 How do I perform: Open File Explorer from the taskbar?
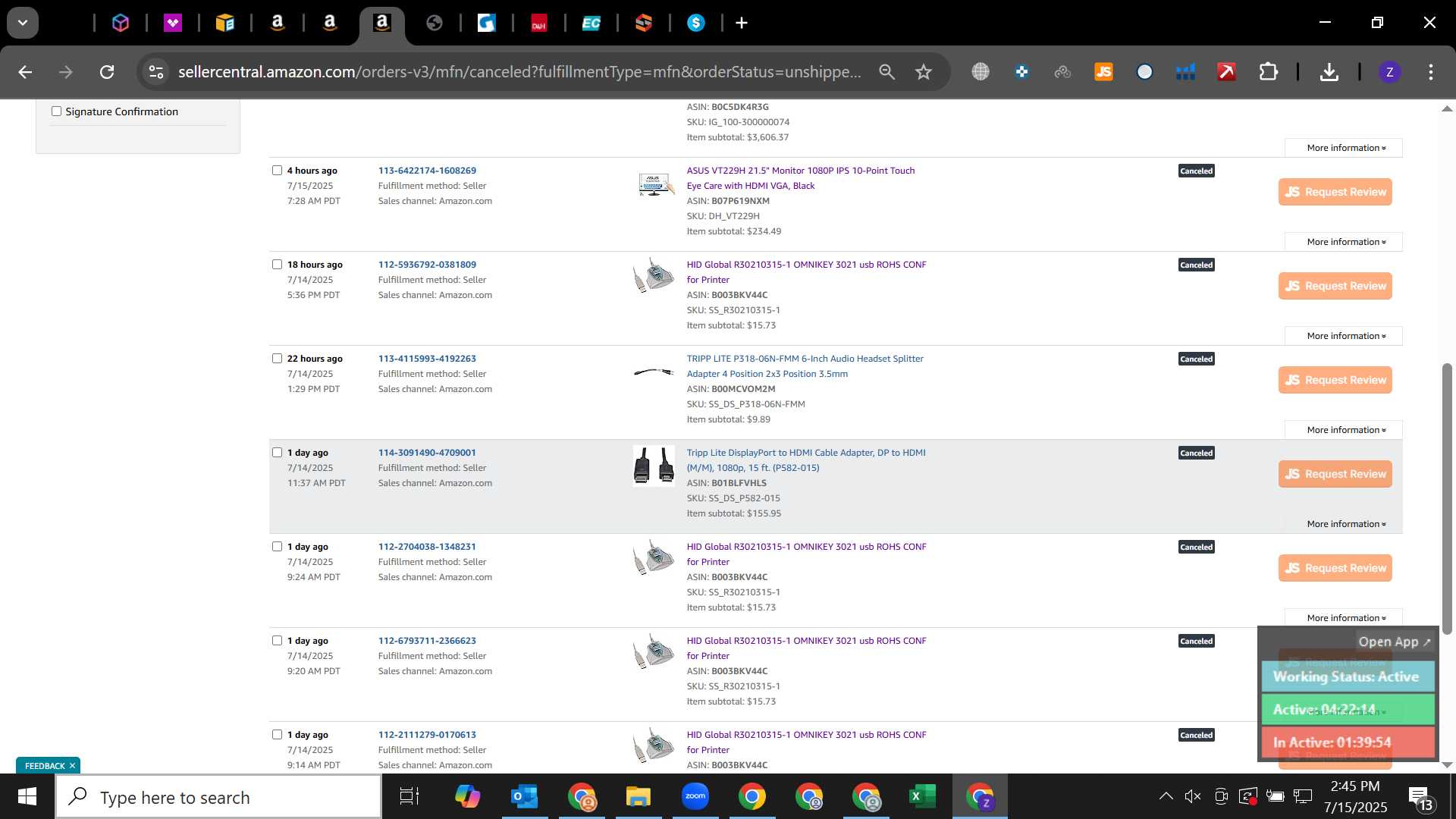point(638,797)
